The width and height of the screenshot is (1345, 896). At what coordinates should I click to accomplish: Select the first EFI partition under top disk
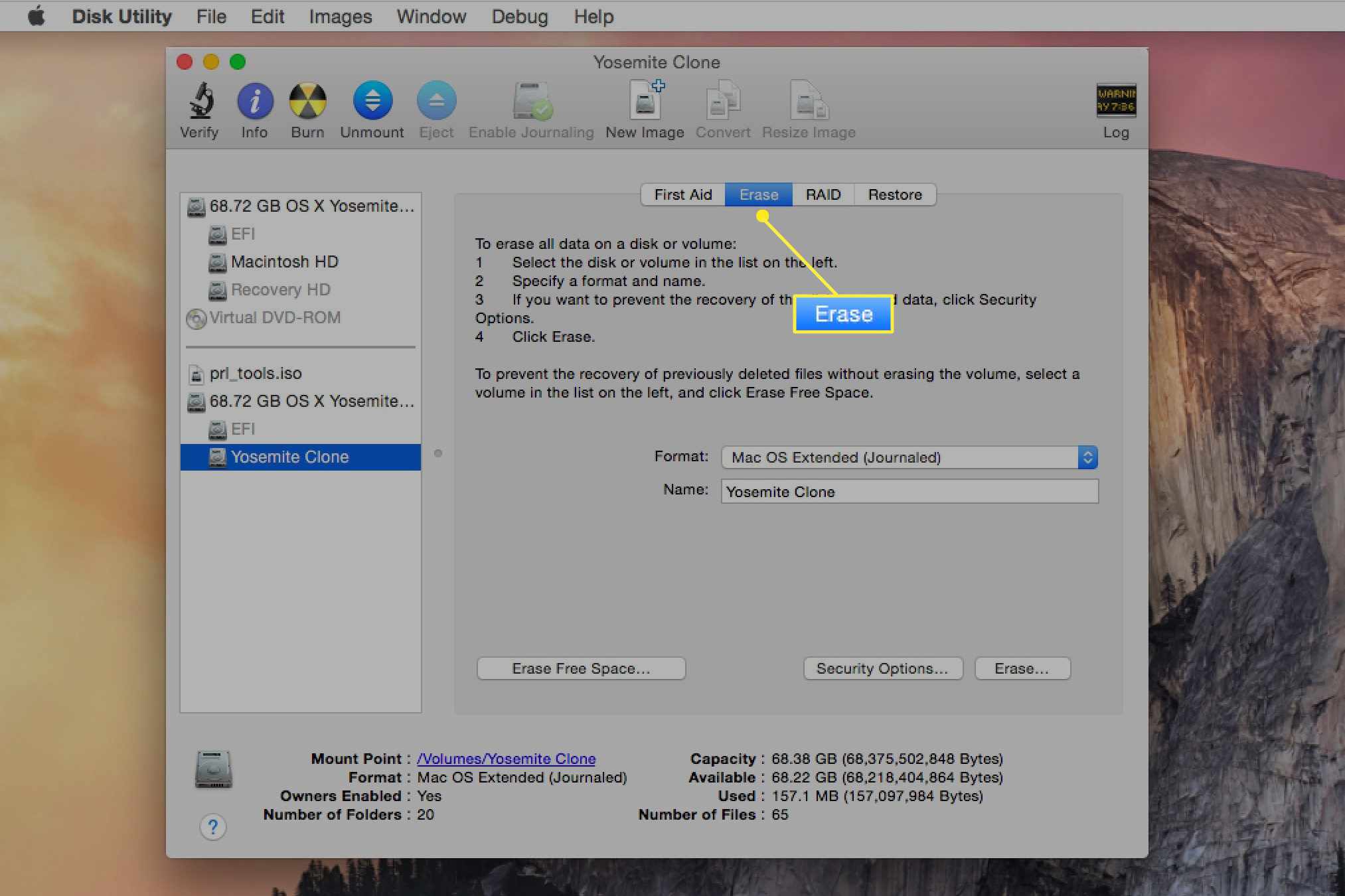(x=301, y=234)
